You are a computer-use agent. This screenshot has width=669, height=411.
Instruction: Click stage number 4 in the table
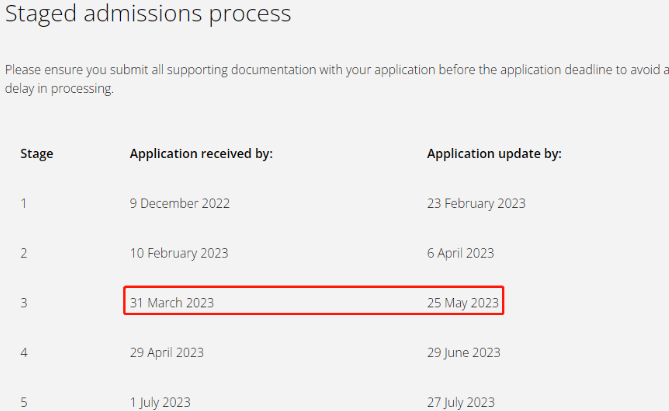(24, 352)
